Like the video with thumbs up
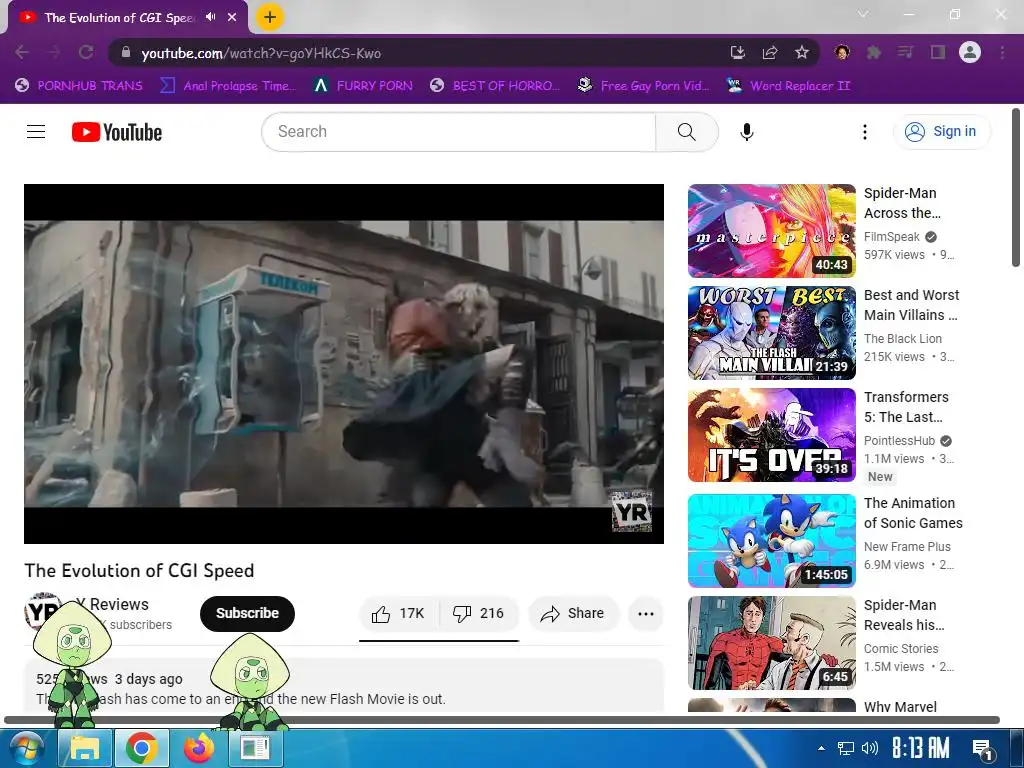This screenshot has height=768, width=1024. click(398, 614)
